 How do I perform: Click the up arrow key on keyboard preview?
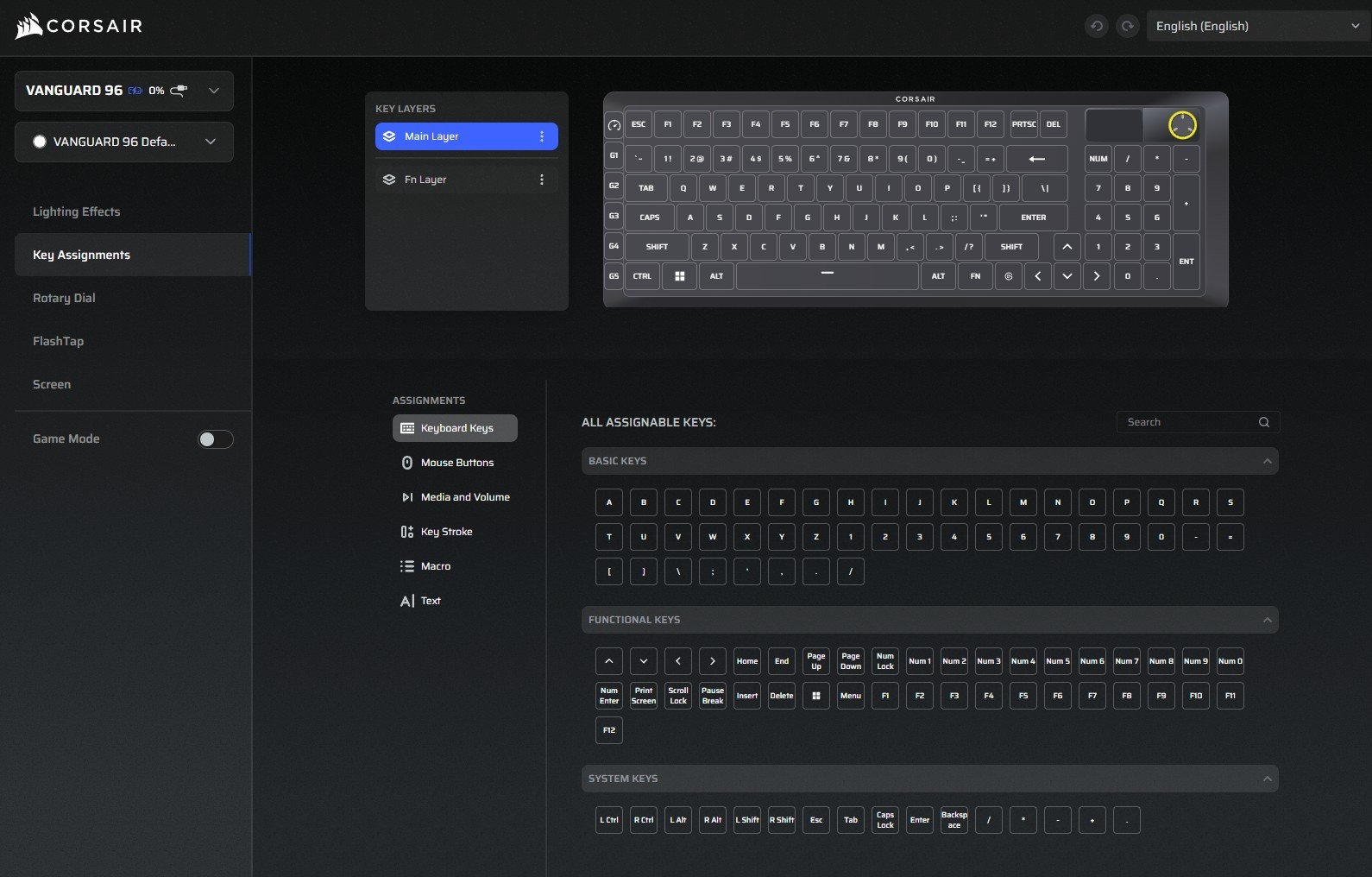pos(1067,247)
